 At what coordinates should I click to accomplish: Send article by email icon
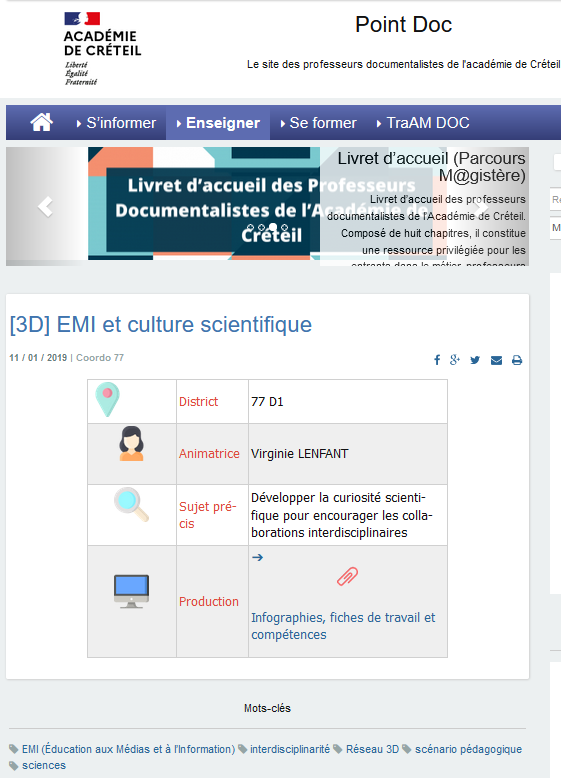pos(496,360)
